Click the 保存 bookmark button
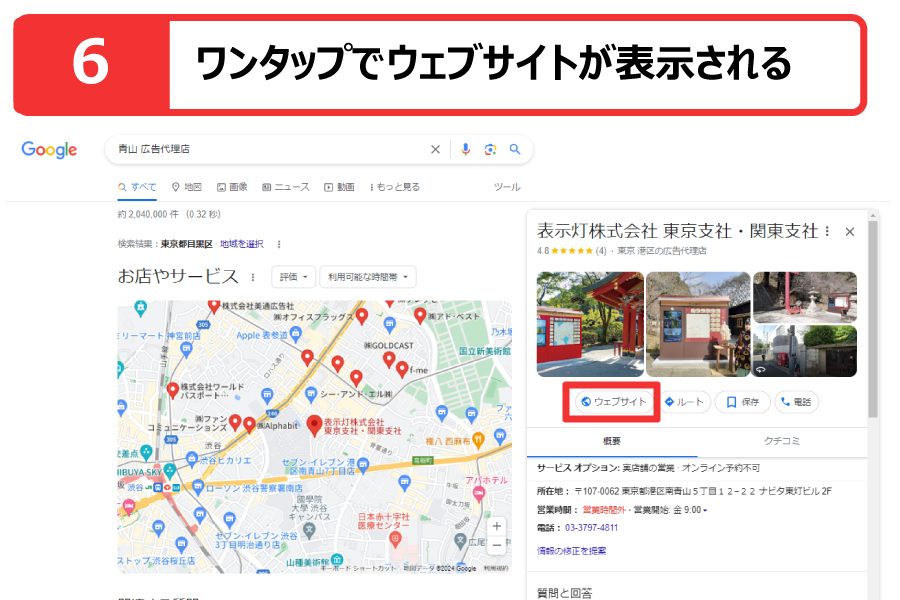Screen dimensions: 900x600 [x=743, y=402]
